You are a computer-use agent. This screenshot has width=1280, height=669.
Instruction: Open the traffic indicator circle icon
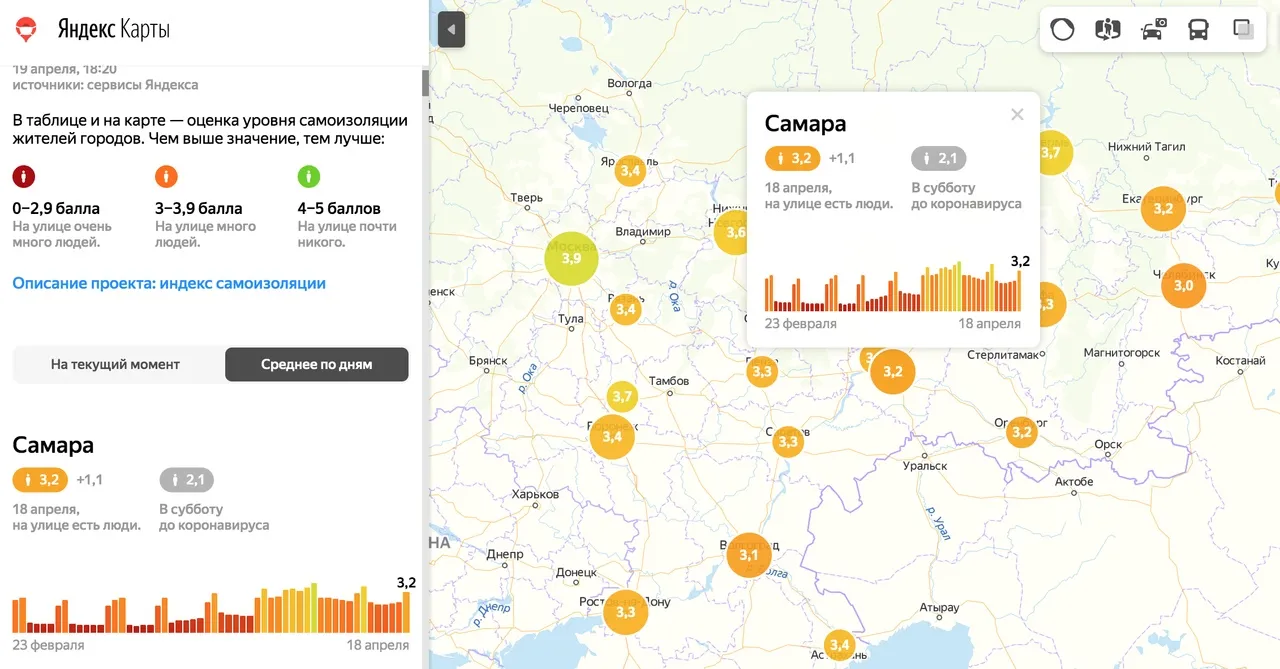click(1062, 30)
